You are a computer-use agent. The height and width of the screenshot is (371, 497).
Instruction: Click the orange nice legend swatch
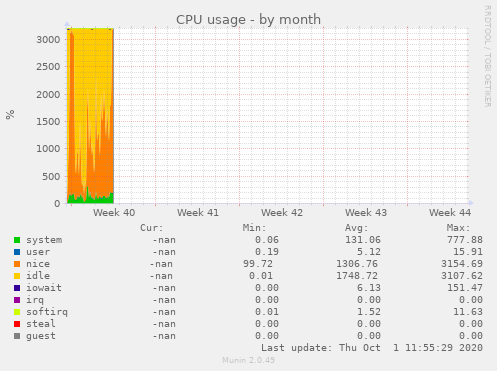[x=17, y=264]
